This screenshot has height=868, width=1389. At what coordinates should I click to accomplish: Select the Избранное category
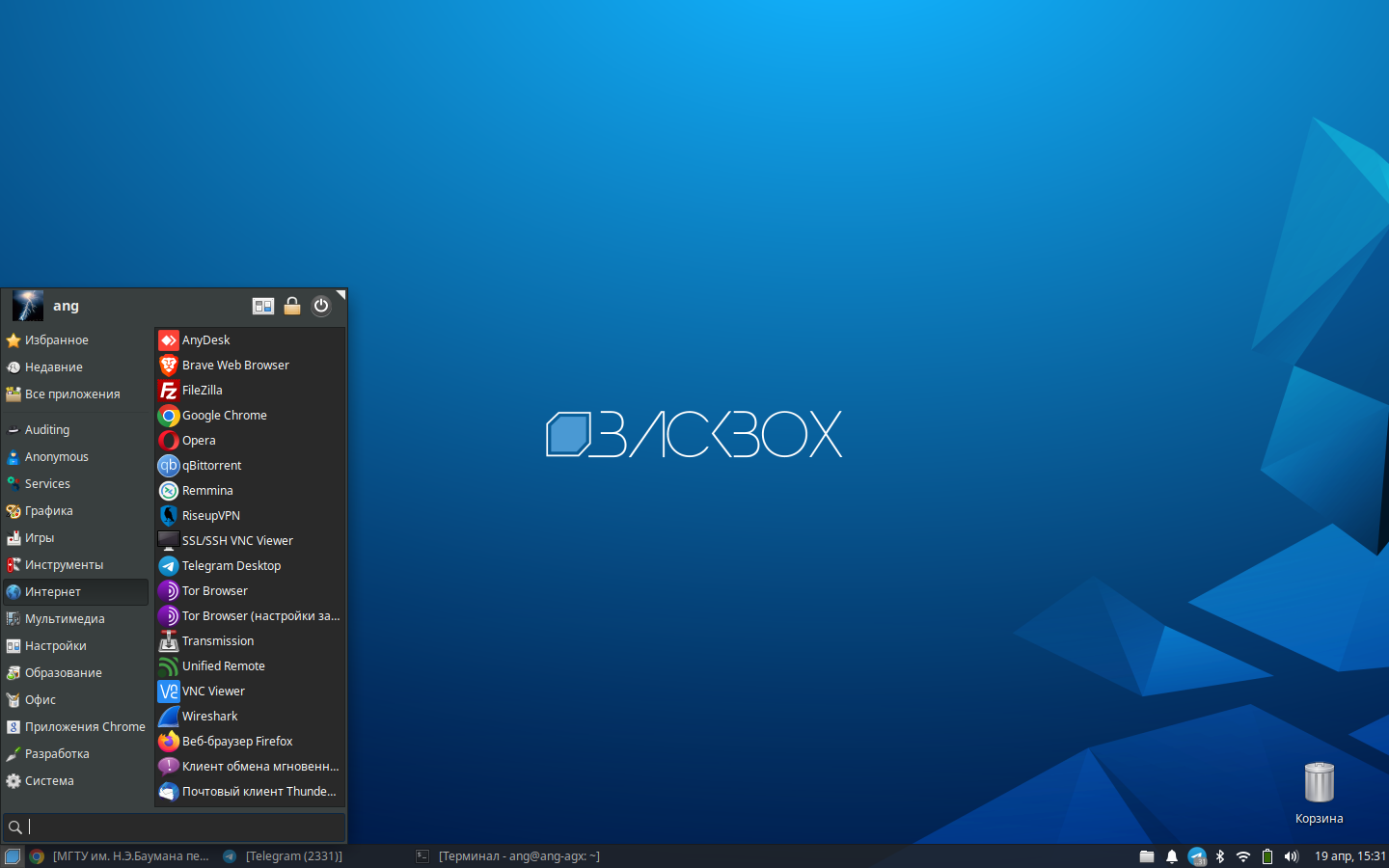pyautogui.click(x=76, y=340)
